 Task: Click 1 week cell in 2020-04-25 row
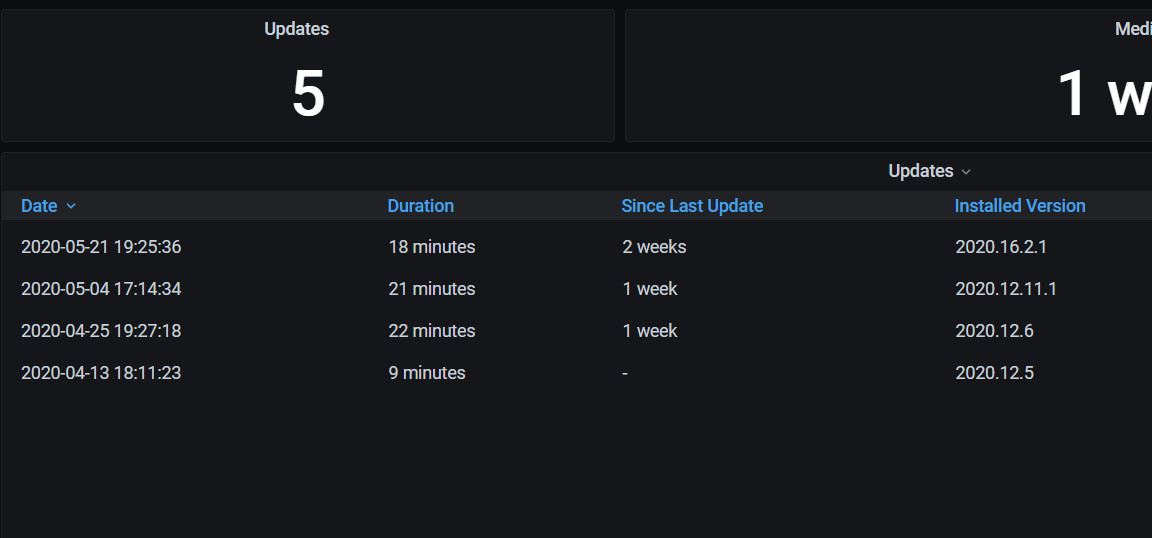650,331
